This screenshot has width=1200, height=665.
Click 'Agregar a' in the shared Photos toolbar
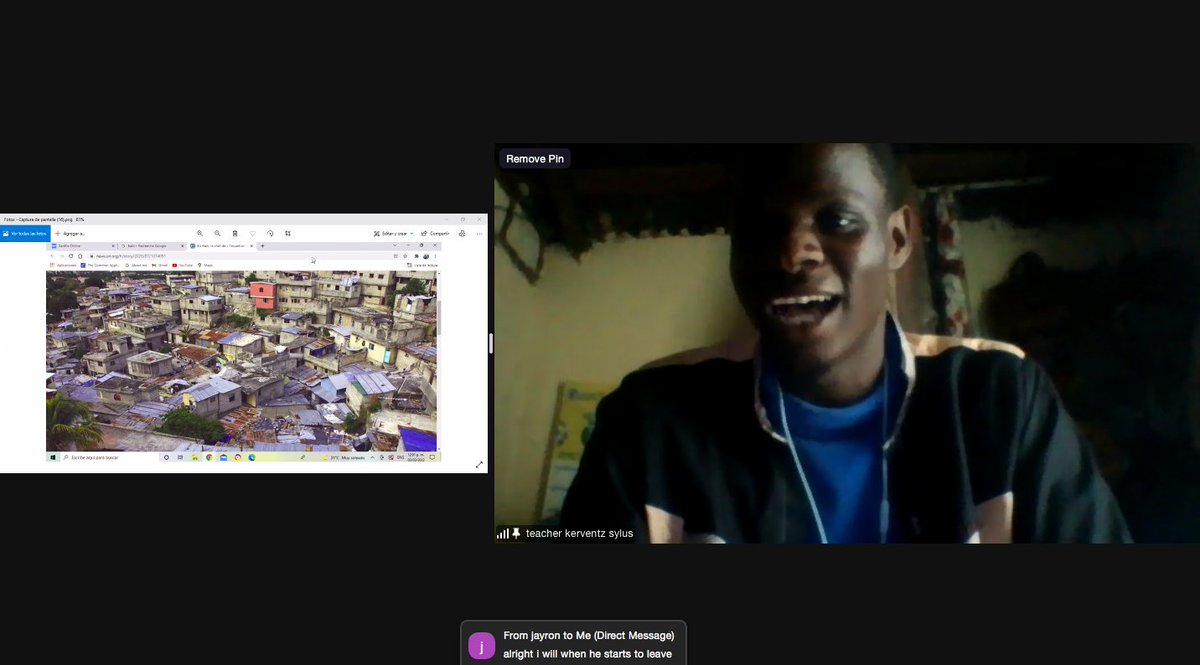tap(70, 233)
